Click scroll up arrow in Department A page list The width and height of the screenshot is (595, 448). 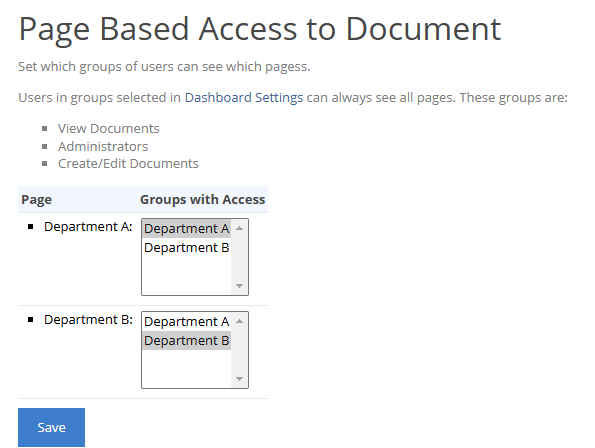tap(239, 228)
